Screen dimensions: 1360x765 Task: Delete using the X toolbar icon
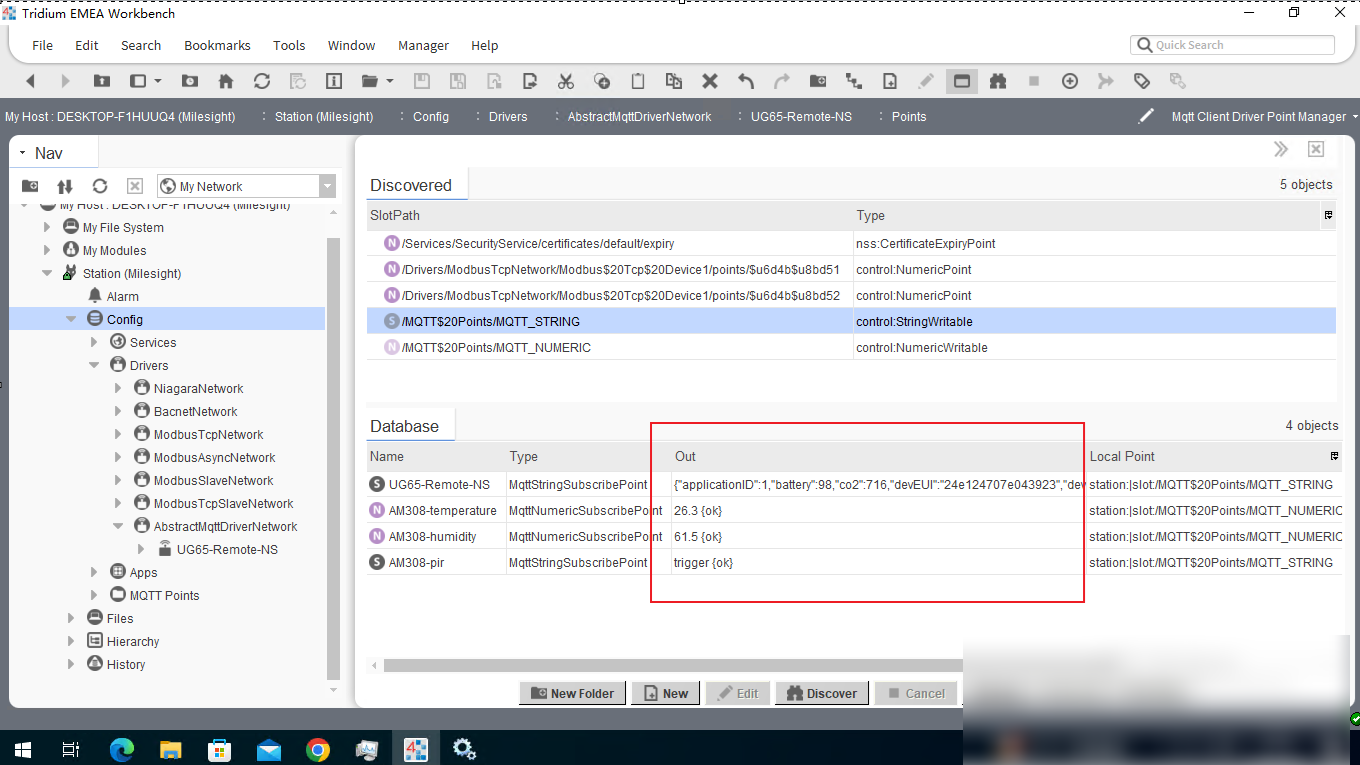[x=710, y=81]
